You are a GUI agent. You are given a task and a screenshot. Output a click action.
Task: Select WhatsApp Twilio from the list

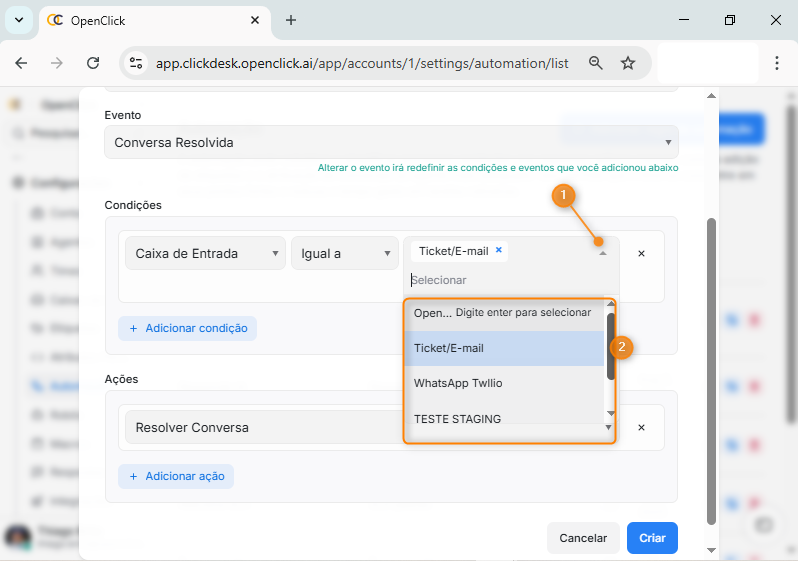(458, 383)
